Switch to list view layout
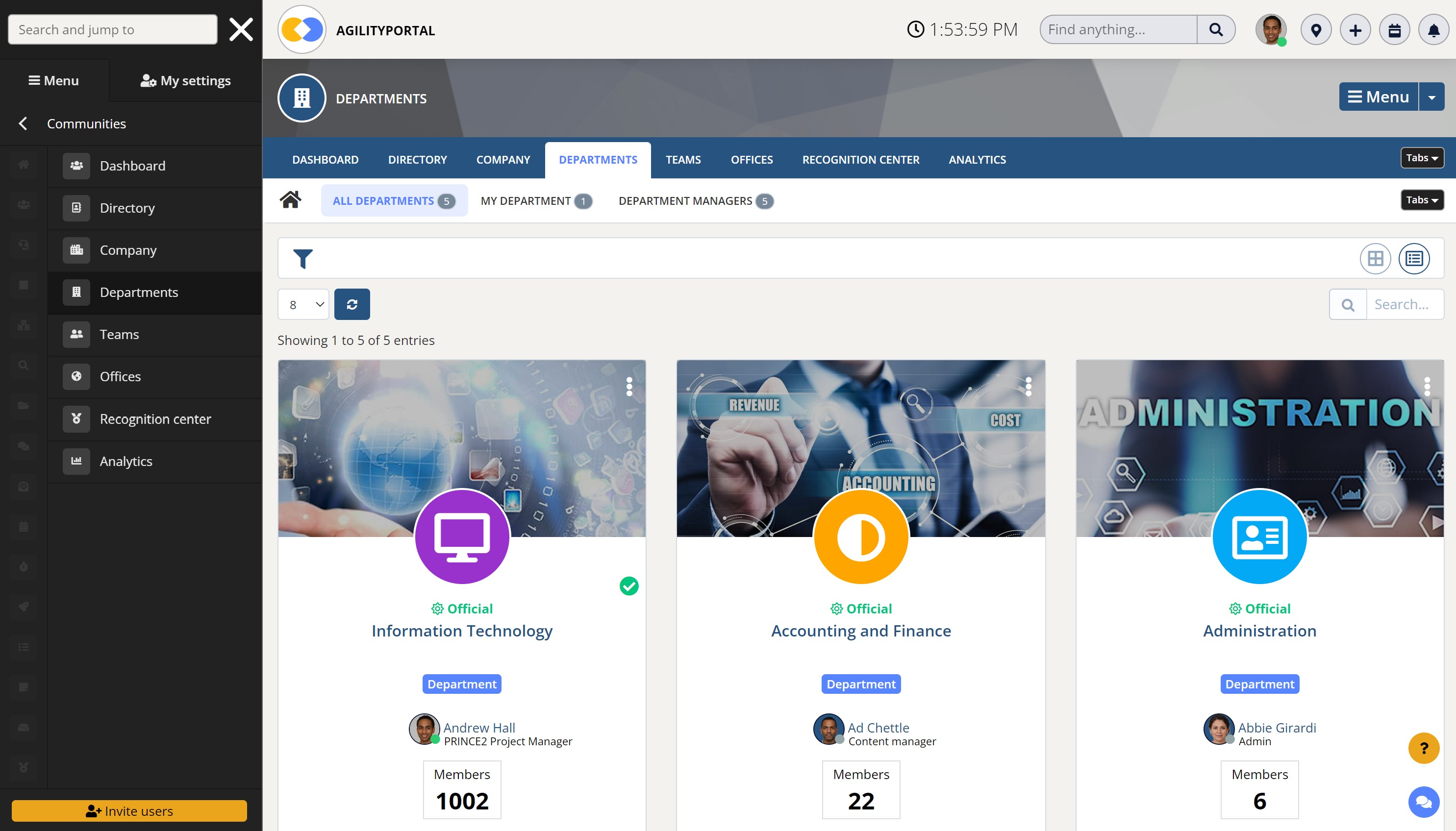The height and width of the screenshot is (831, 1456). point(1414,258)
